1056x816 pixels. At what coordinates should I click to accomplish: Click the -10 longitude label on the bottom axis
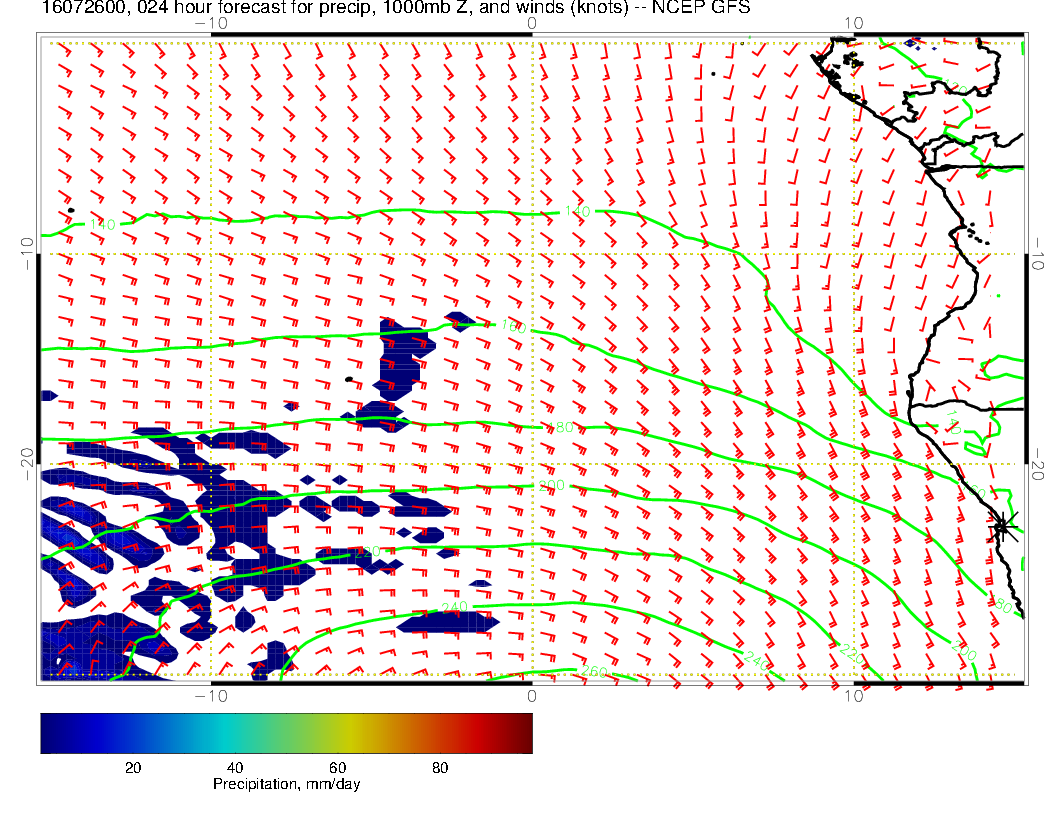[211, 695]
